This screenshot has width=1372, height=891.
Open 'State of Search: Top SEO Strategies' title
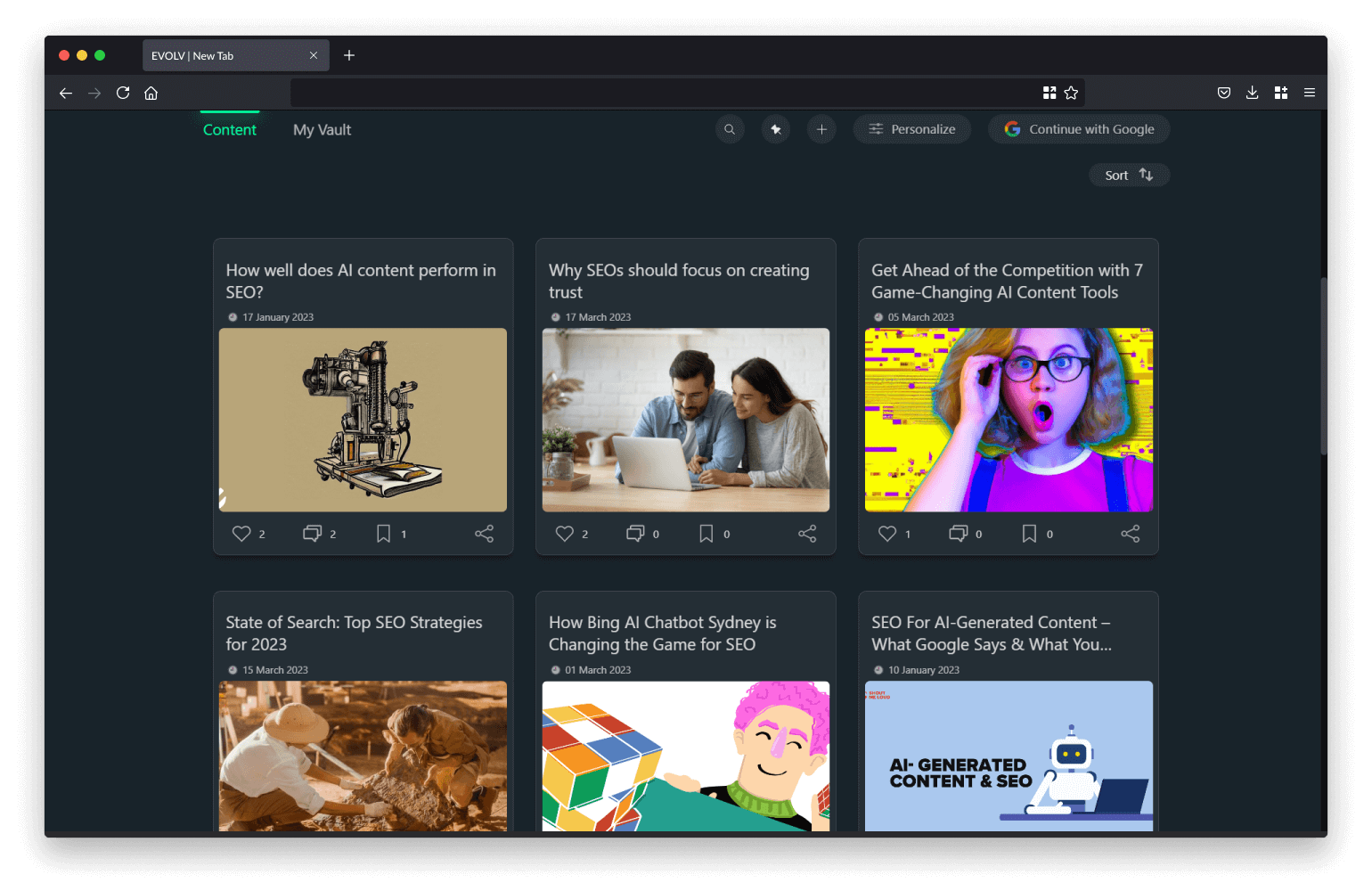click(354, 633)
